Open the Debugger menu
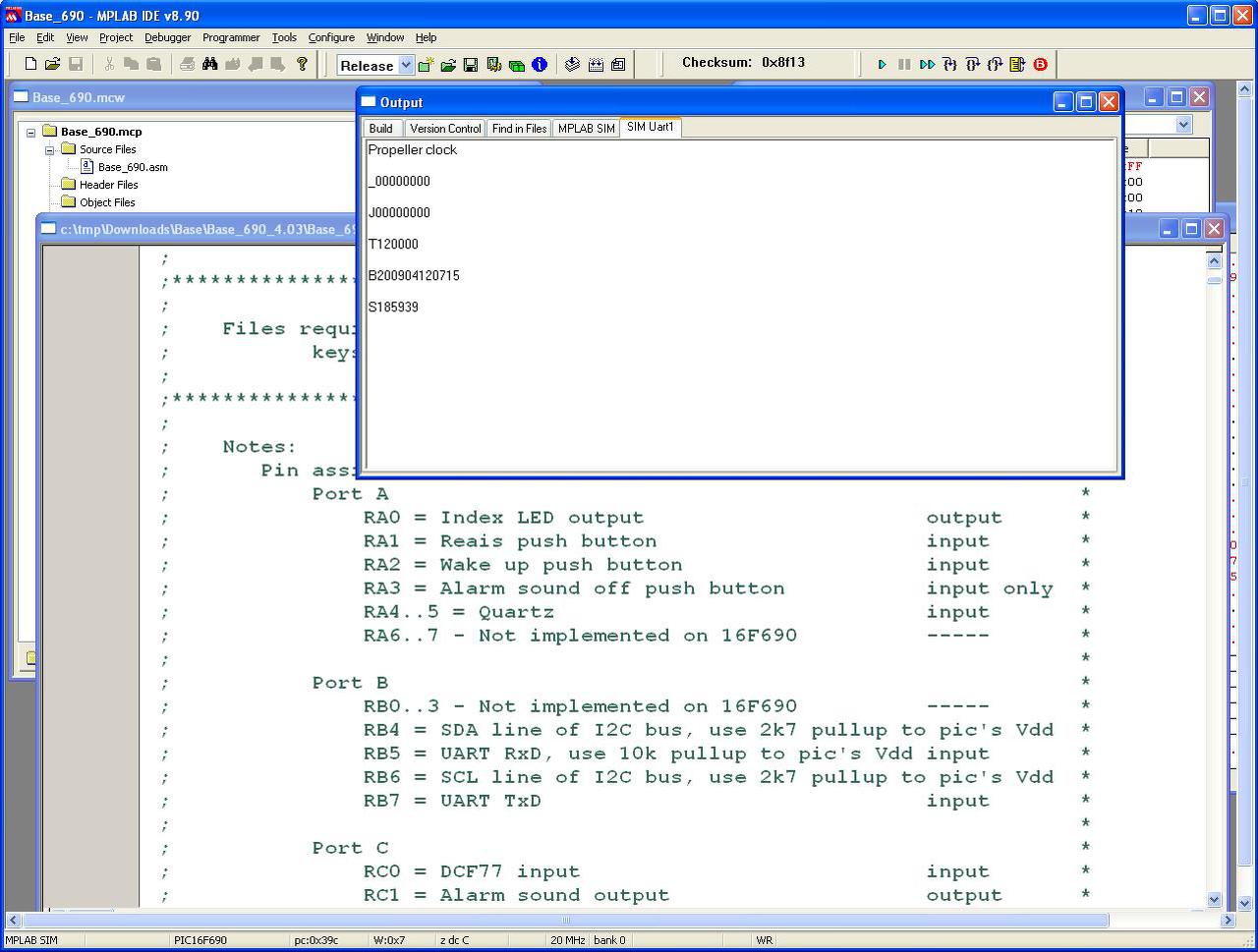The image size is (1258, 952). [168, 37]
